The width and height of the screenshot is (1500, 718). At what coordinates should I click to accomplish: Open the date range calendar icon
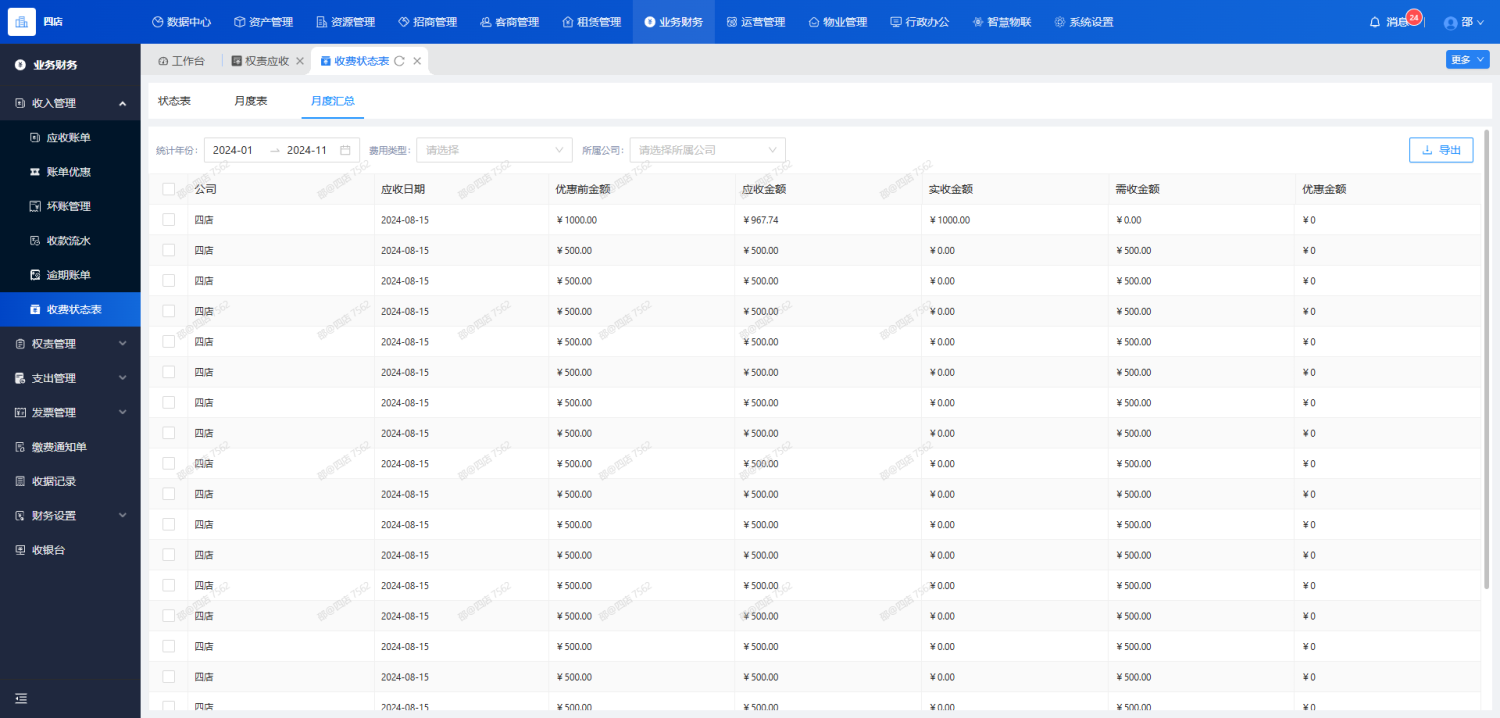346,150
